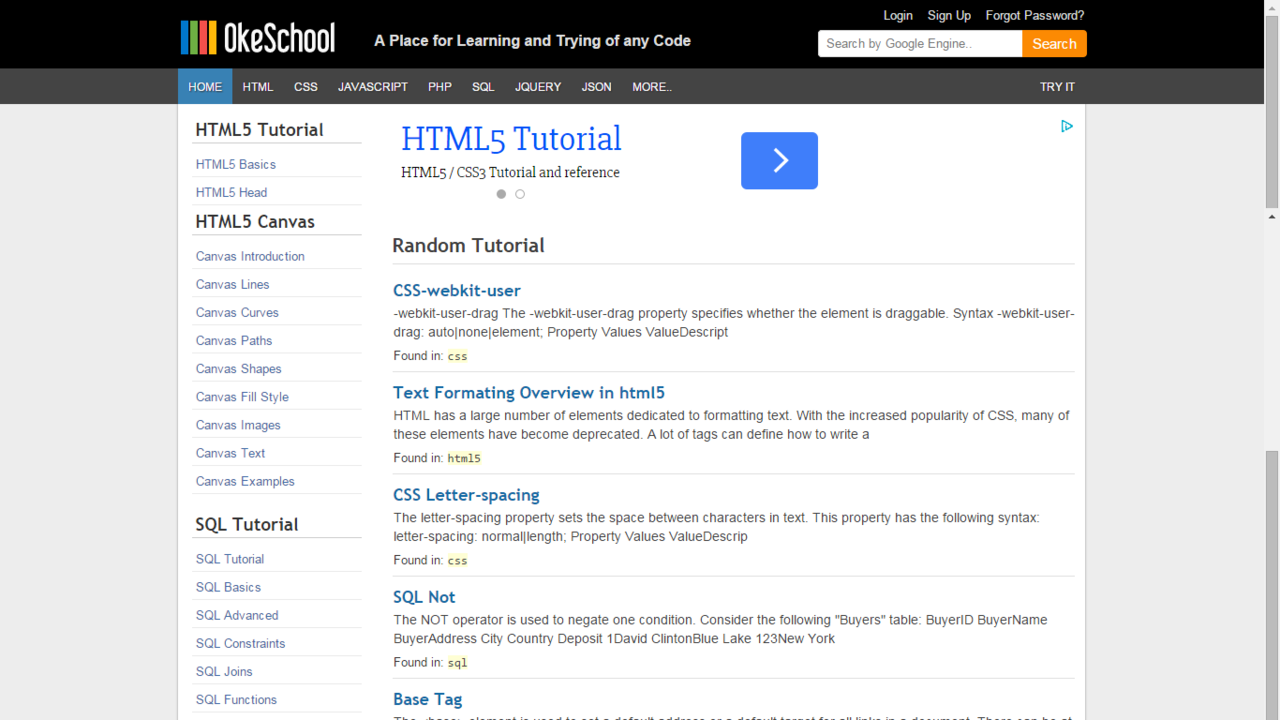Click the css tag under CSS-webkit-user
Image resolution: width=1280 pixels, height=720 pixels.
click(457, 356)
